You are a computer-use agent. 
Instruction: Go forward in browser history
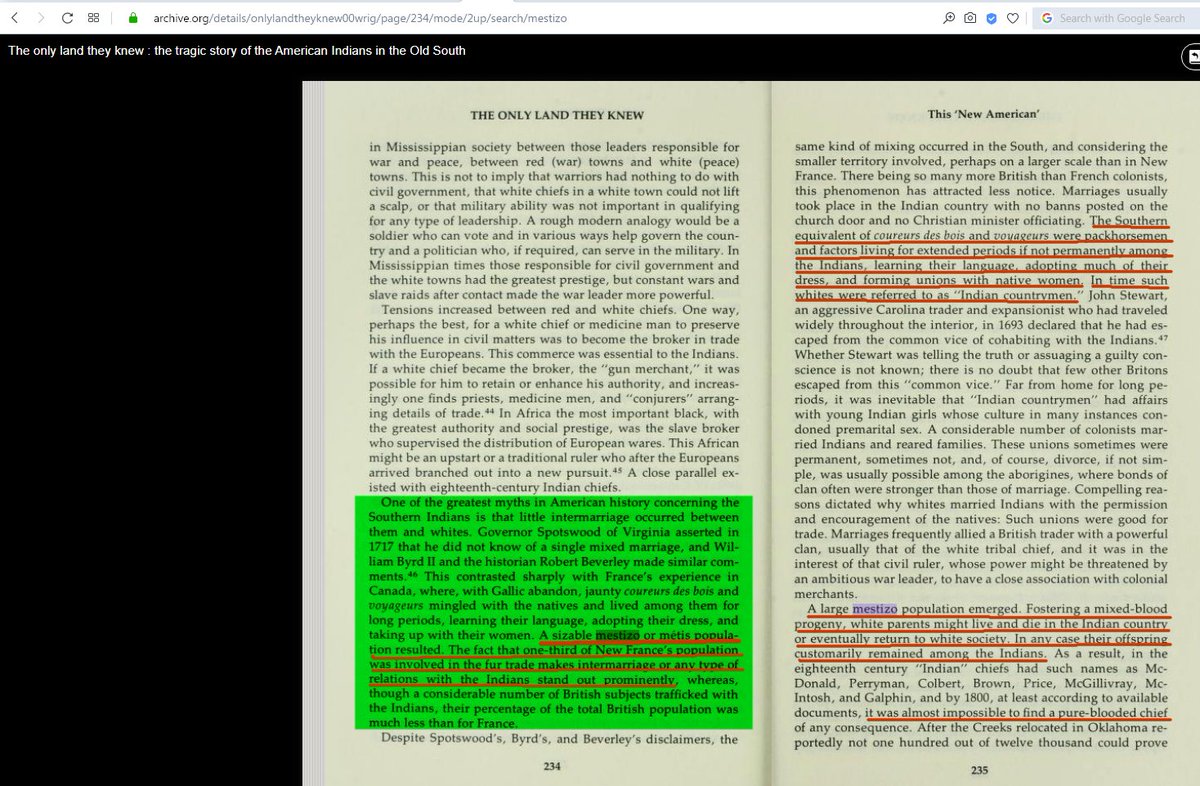click(39, 18)
